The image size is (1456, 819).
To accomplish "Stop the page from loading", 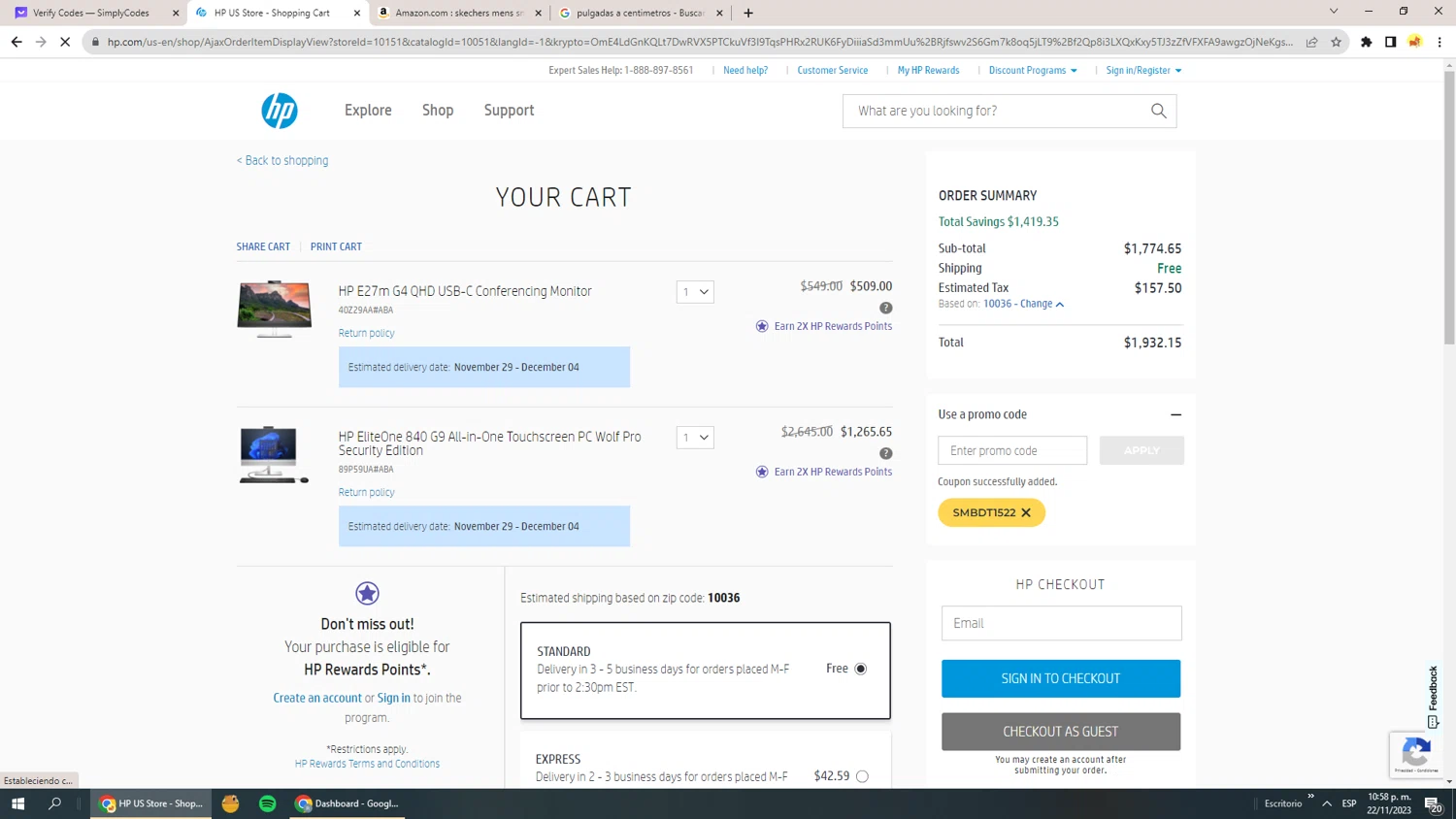I will click(65, 42).
